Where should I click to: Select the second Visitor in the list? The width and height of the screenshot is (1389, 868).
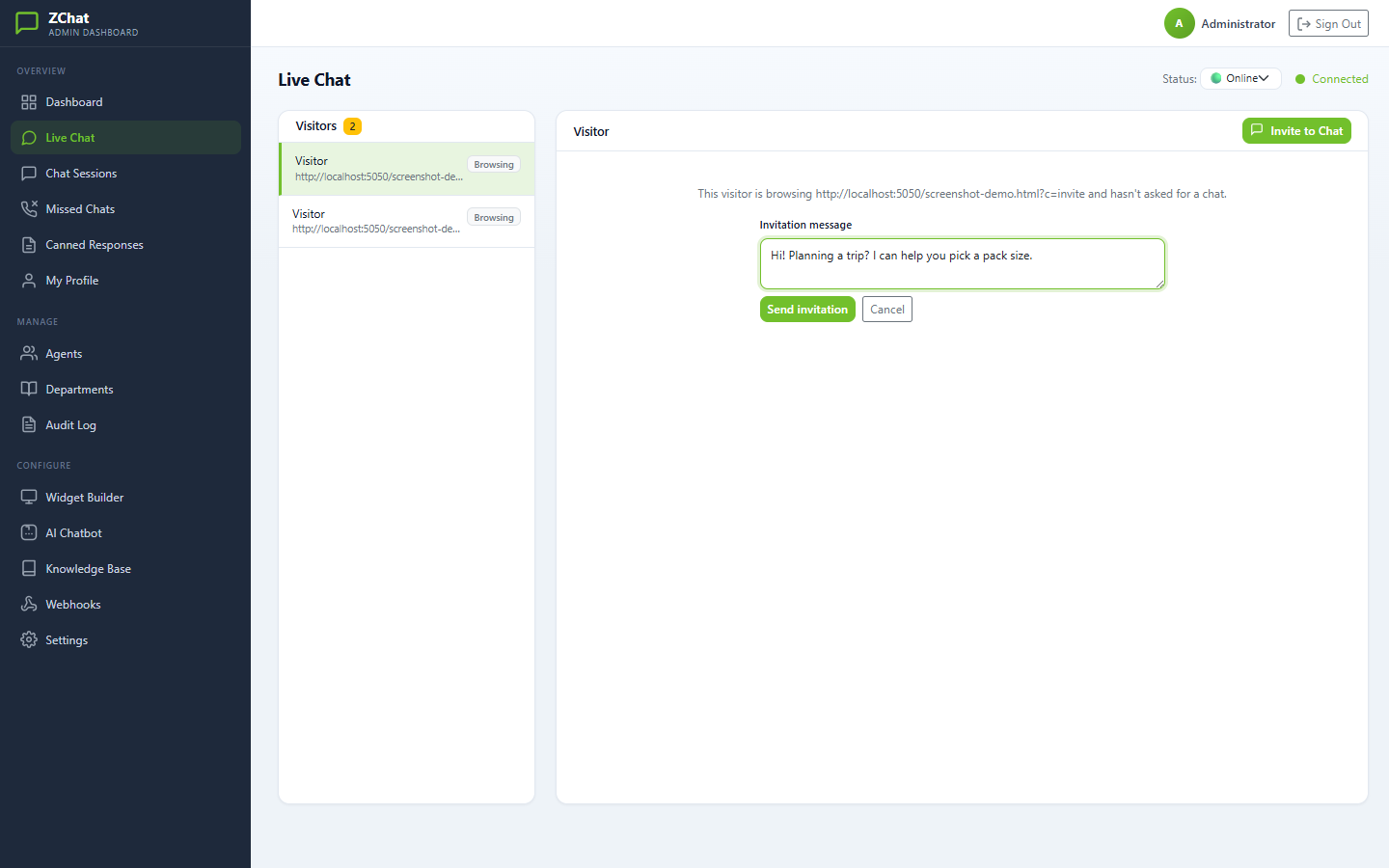(407, 222)
